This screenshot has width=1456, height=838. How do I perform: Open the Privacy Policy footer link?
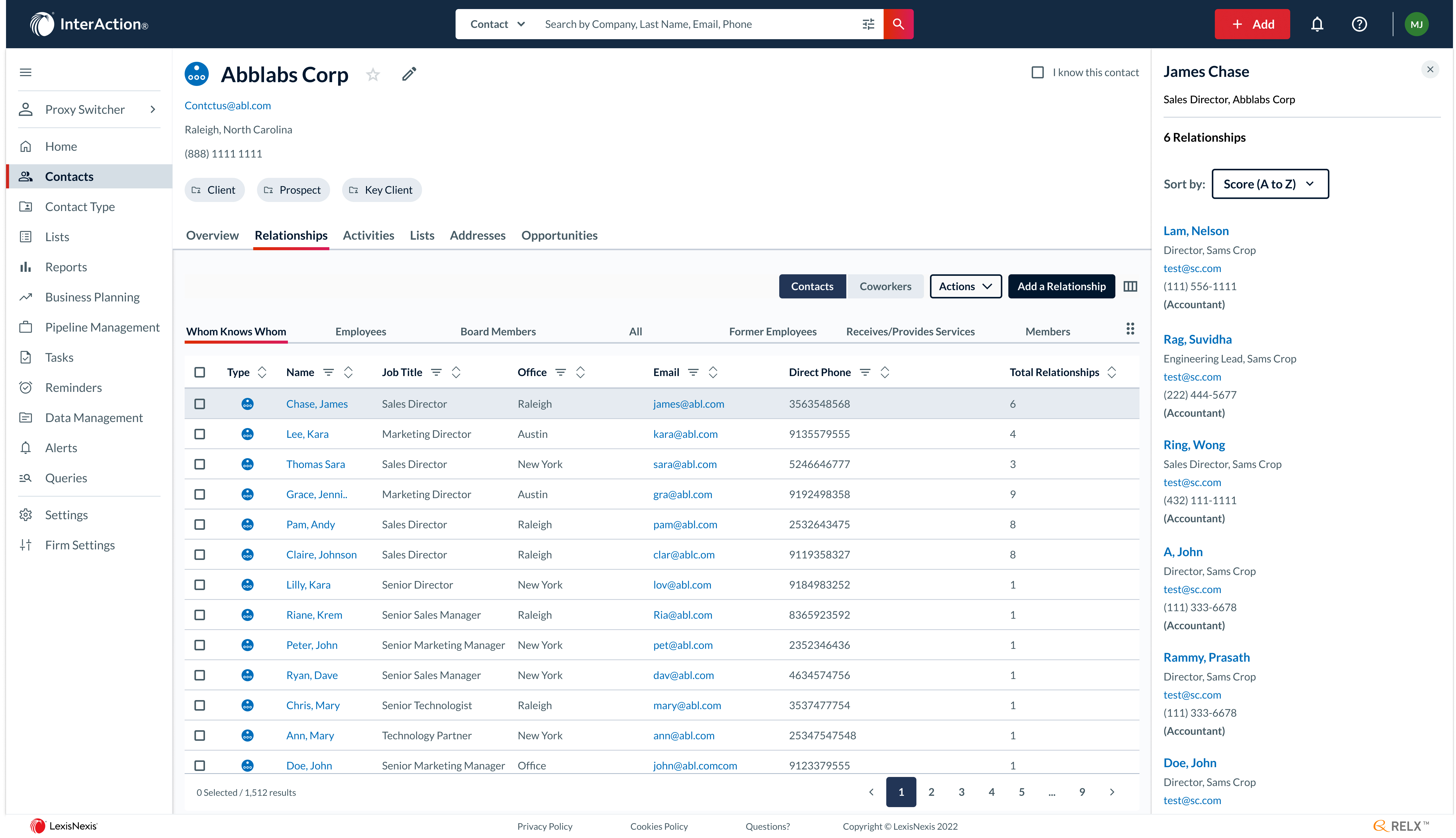click(x=544, y=826)
